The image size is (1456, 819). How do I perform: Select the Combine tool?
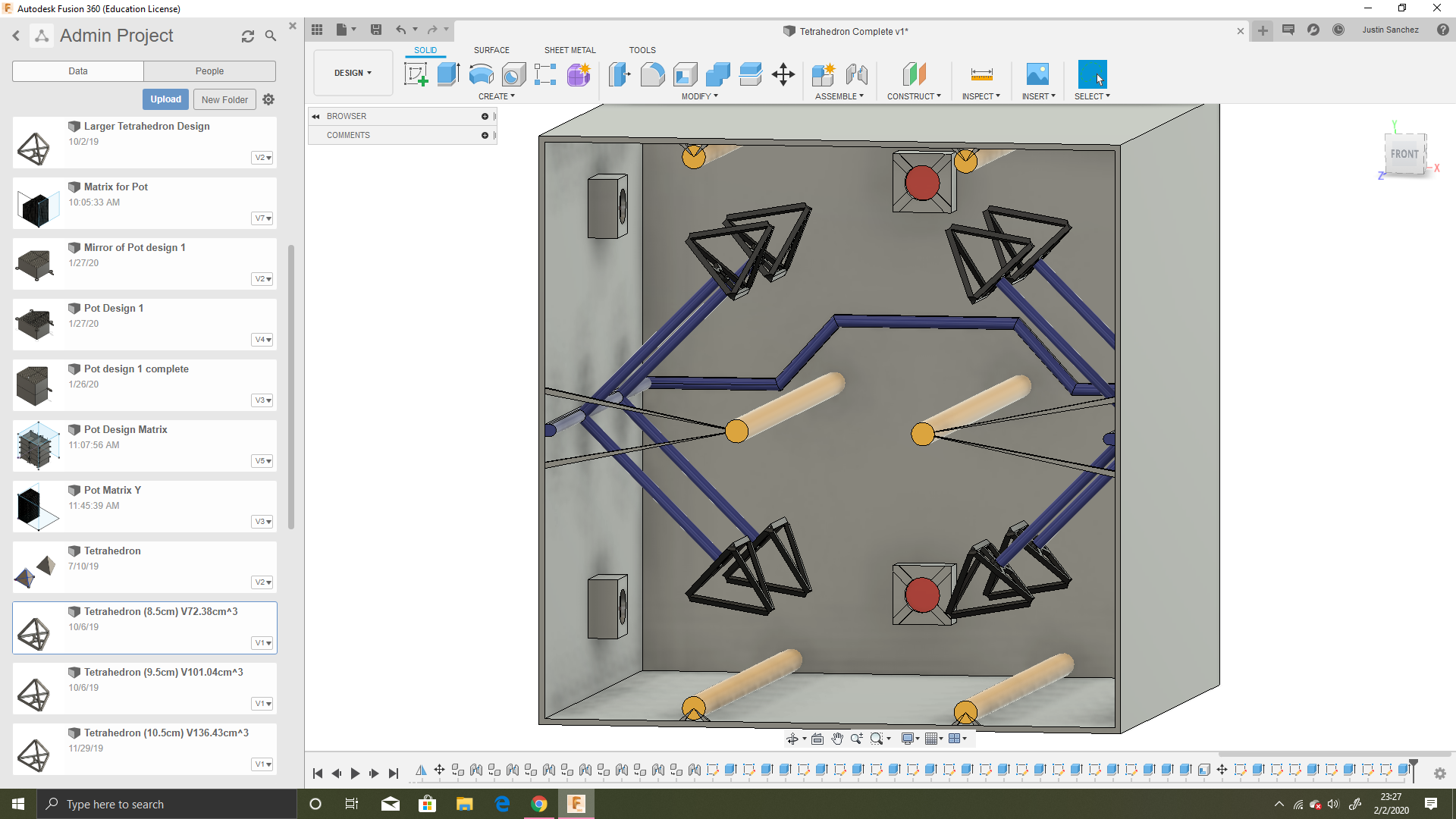[717, 74]
